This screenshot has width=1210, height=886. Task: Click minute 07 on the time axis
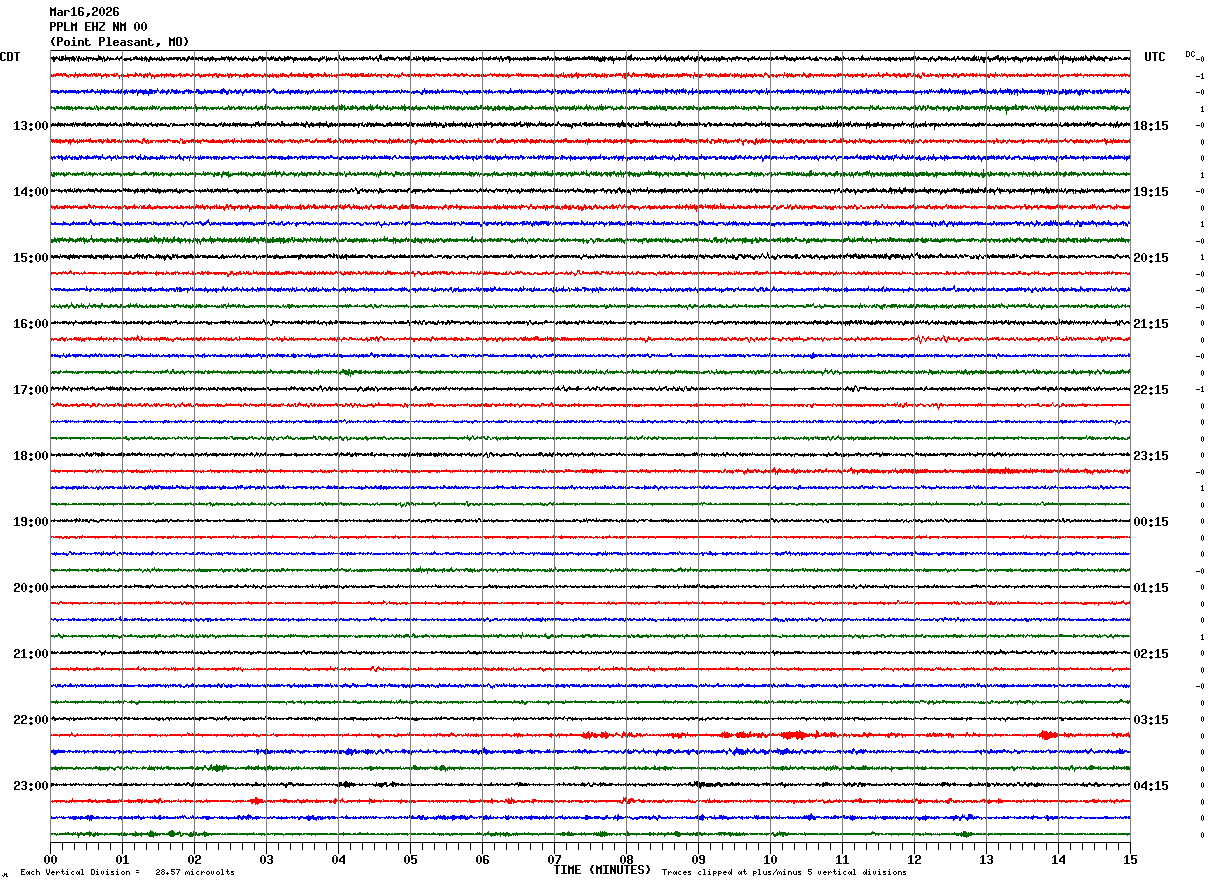[x=554, y=859]
